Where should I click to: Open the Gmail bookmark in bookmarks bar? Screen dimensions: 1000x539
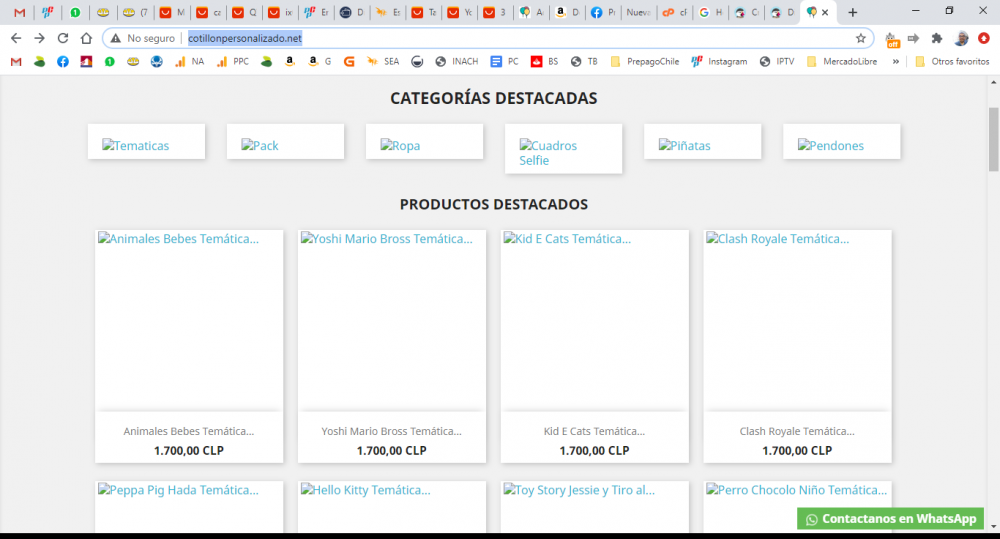16,62
